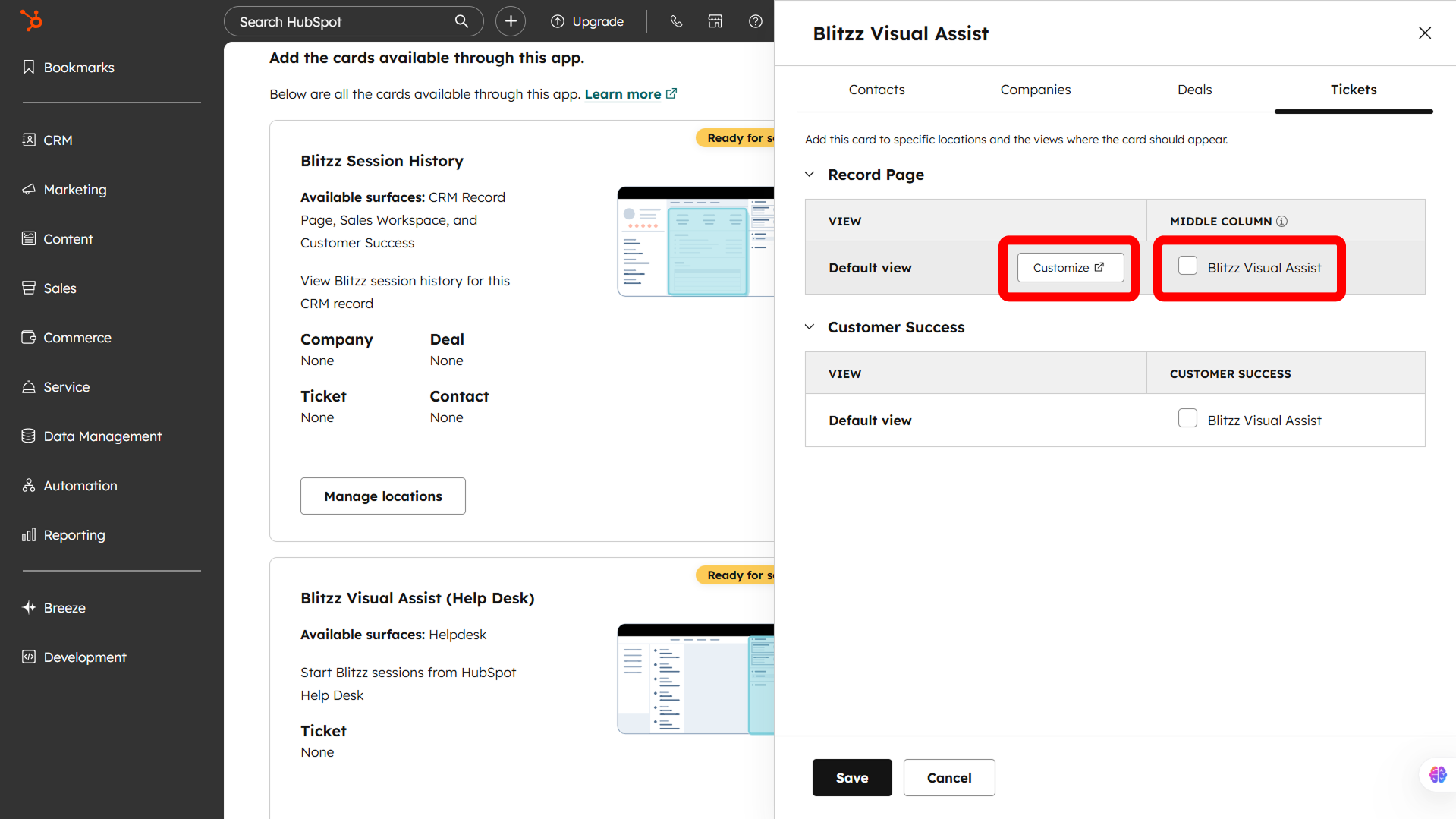This screenshot has height=819, width=1456.
Task: Check Blitzz Visual Assist under Middle Column
Action: [1187, 266]
